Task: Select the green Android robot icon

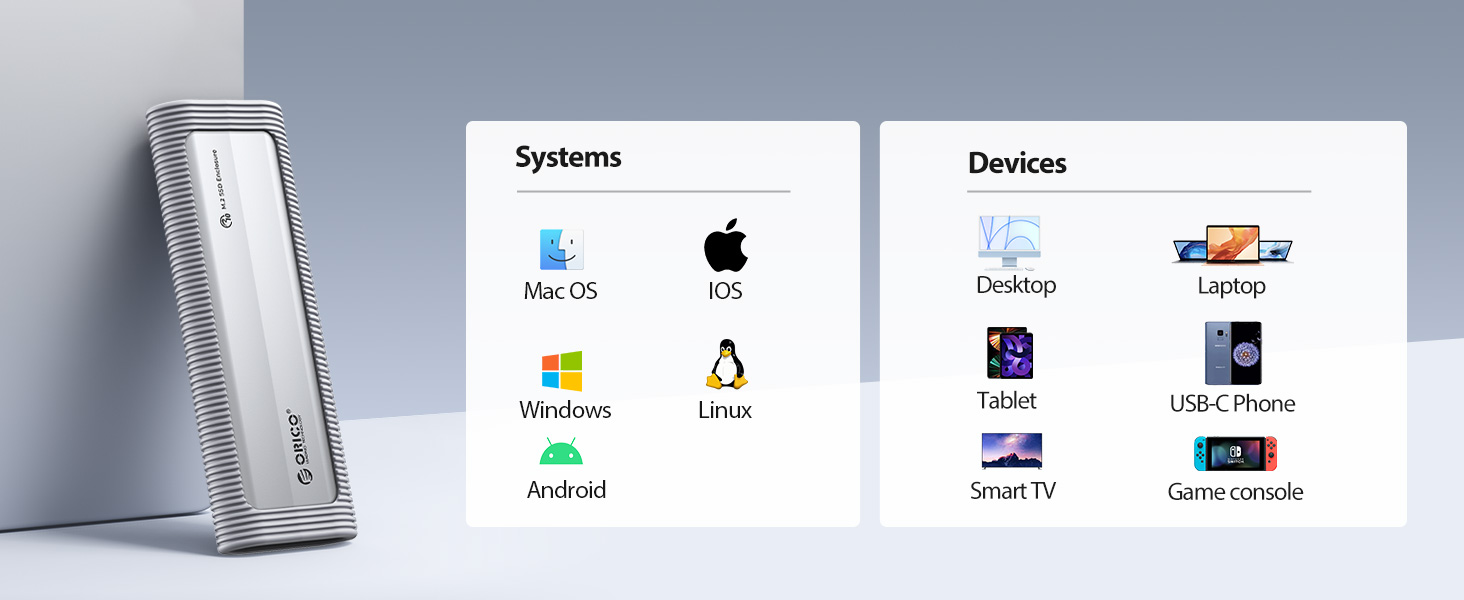Action: 561,451
